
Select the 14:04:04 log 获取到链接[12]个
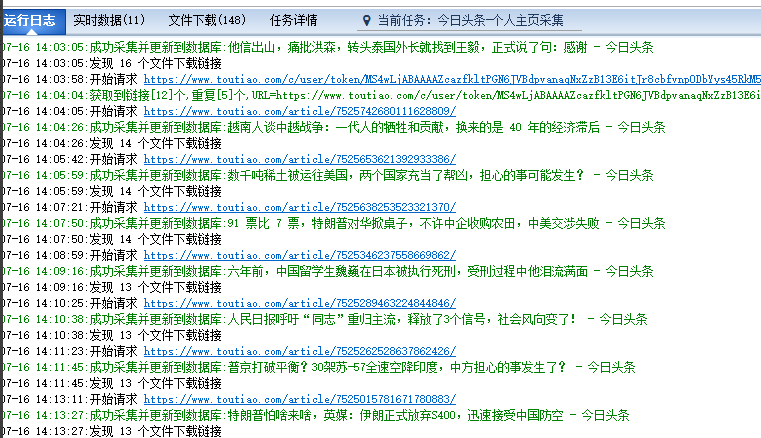pyautogui.click(x=381, y=95)
